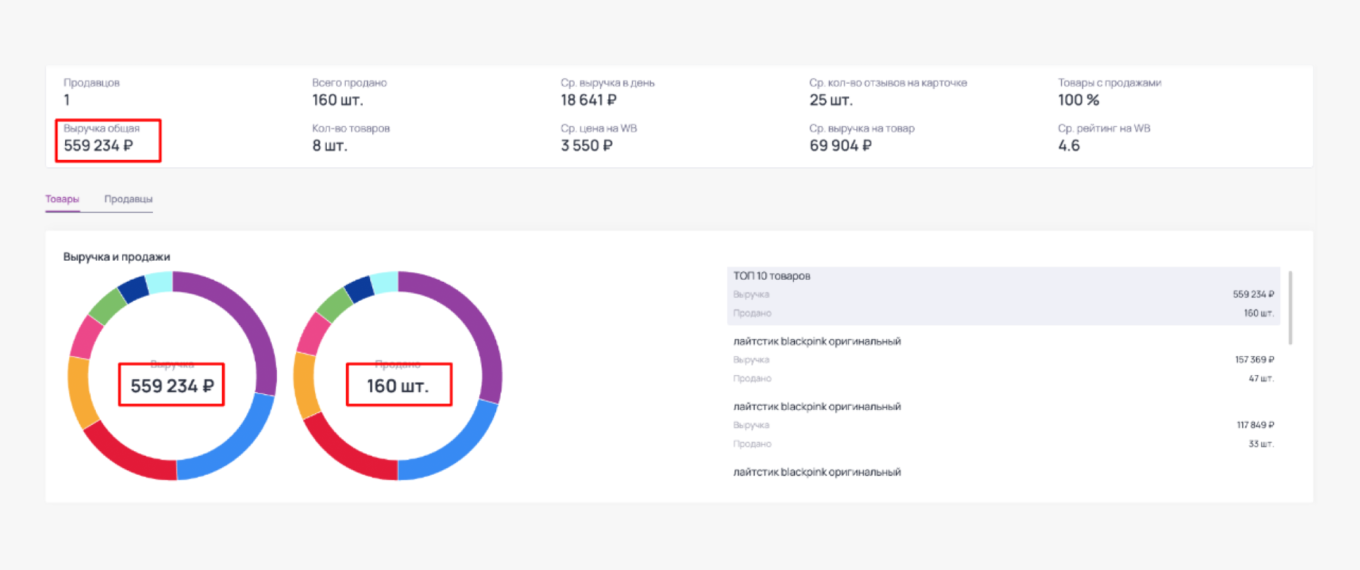Click the product list scrollbar

tap(1292, 306)
